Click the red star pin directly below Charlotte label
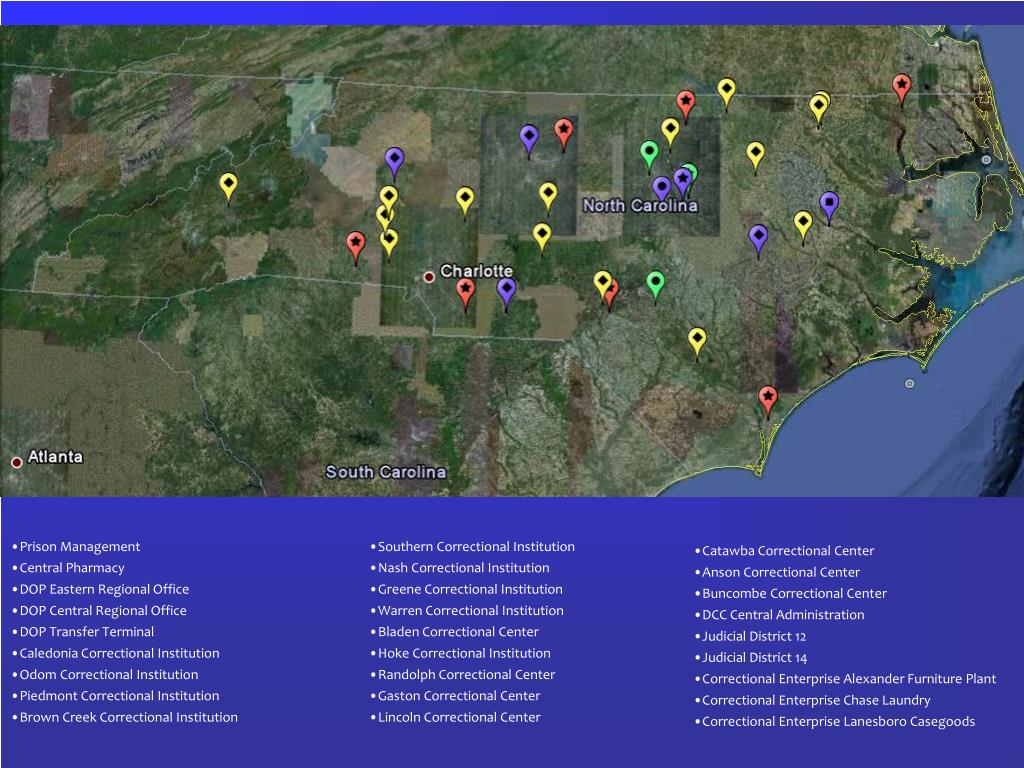 tap(465, 293)
